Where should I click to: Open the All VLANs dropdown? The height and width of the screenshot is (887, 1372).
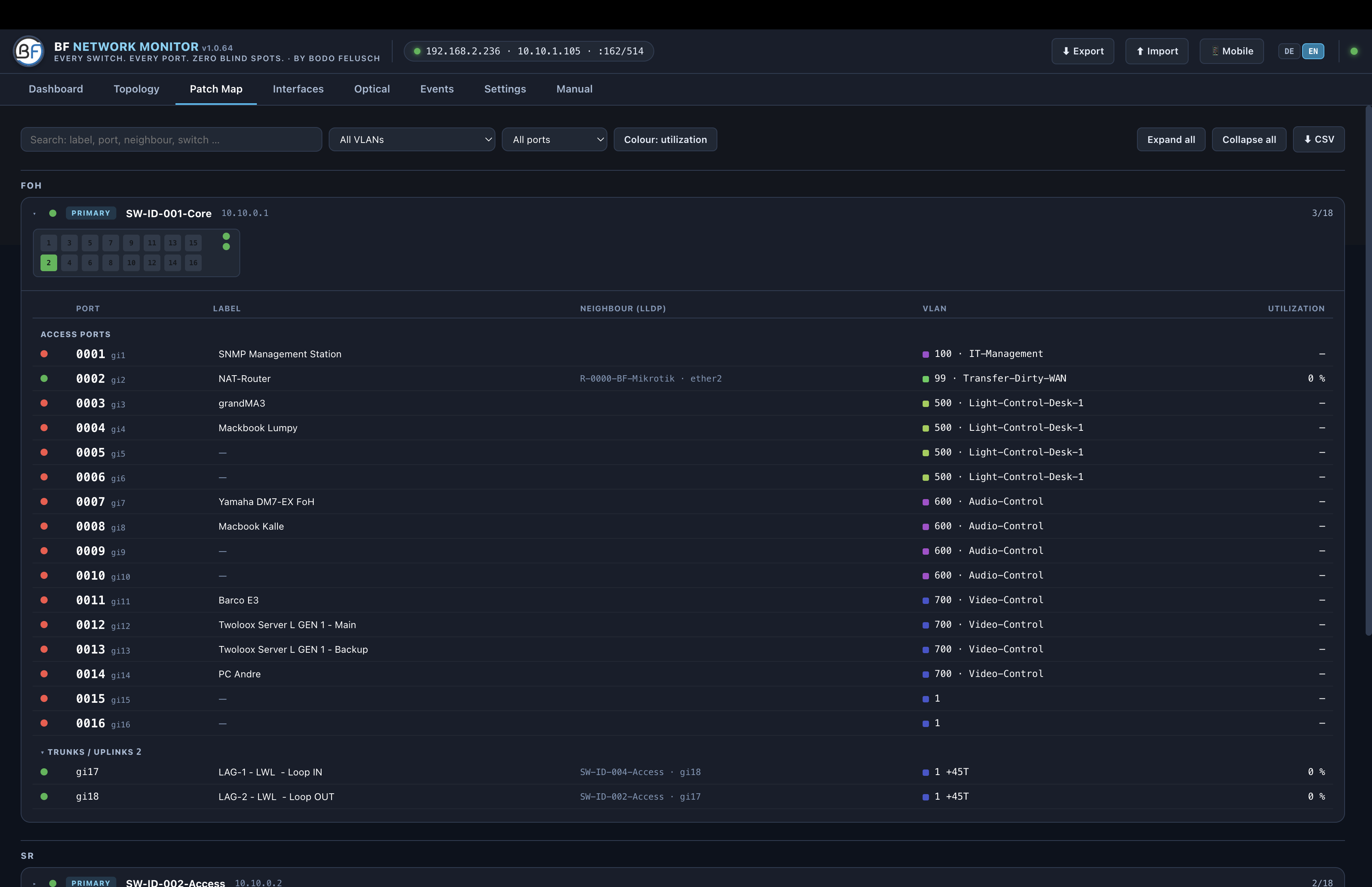pyautogui.click(x=412, y=139)
